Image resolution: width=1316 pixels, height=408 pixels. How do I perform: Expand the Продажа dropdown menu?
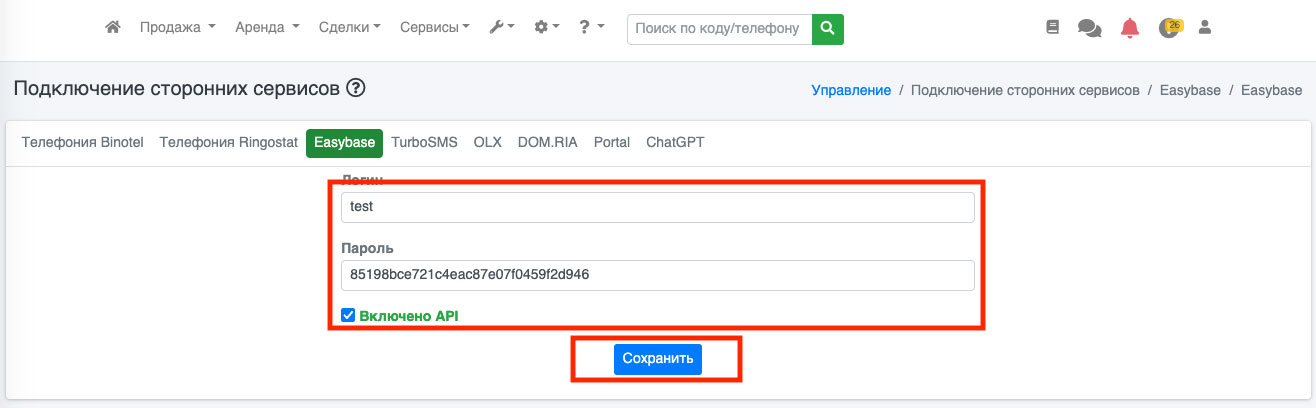177,28
